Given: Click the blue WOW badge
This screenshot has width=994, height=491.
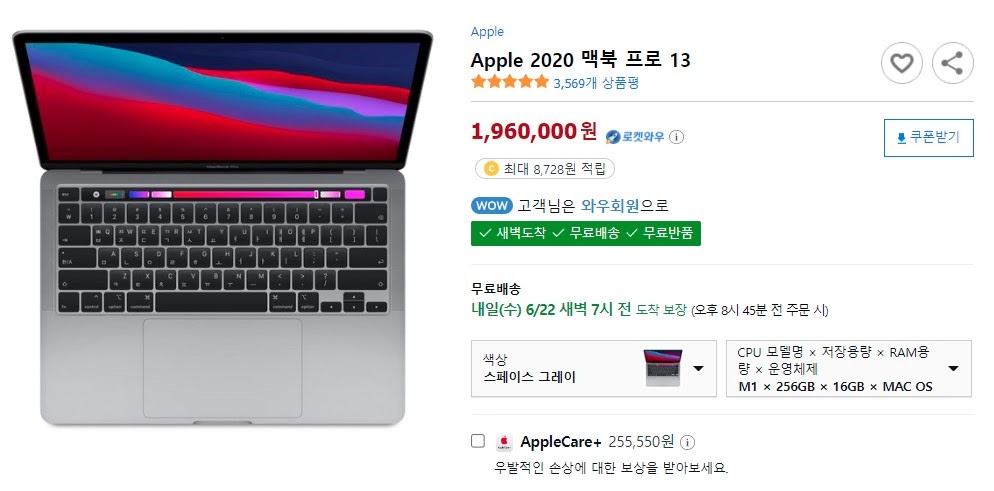Looking at the screenshot, I should pyautogui.click(x=492, y=206).
